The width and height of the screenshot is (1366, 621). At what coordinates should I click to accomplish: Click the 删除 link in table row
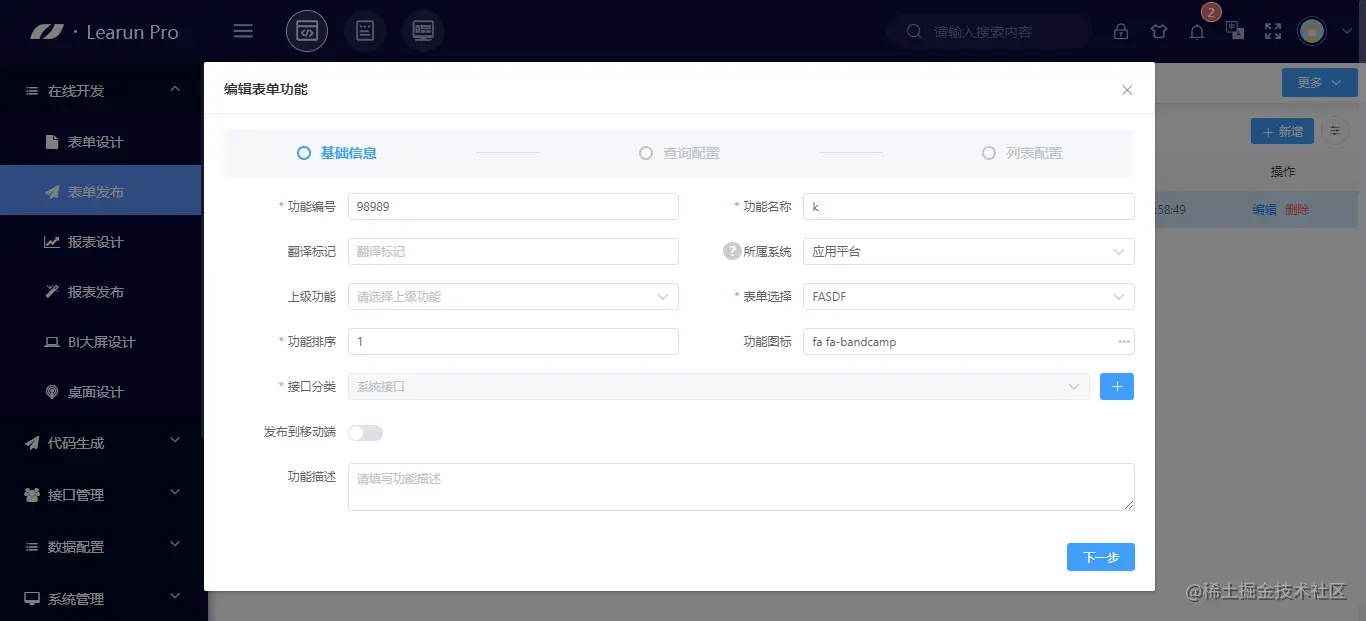pyautogui.click(x=1297, y=210)
